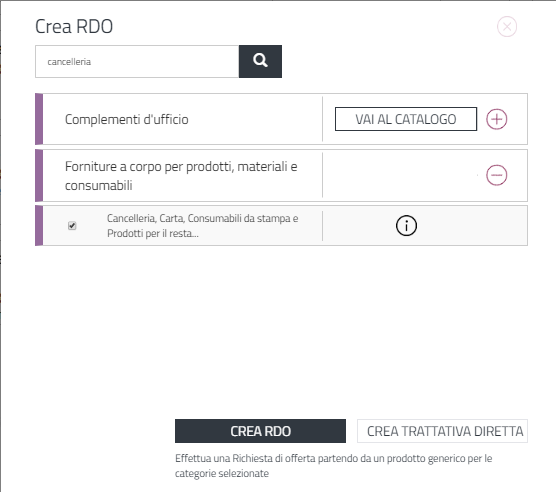Click the magnifying glass search button
The image size is (556, 492).
tap(260, 61)
